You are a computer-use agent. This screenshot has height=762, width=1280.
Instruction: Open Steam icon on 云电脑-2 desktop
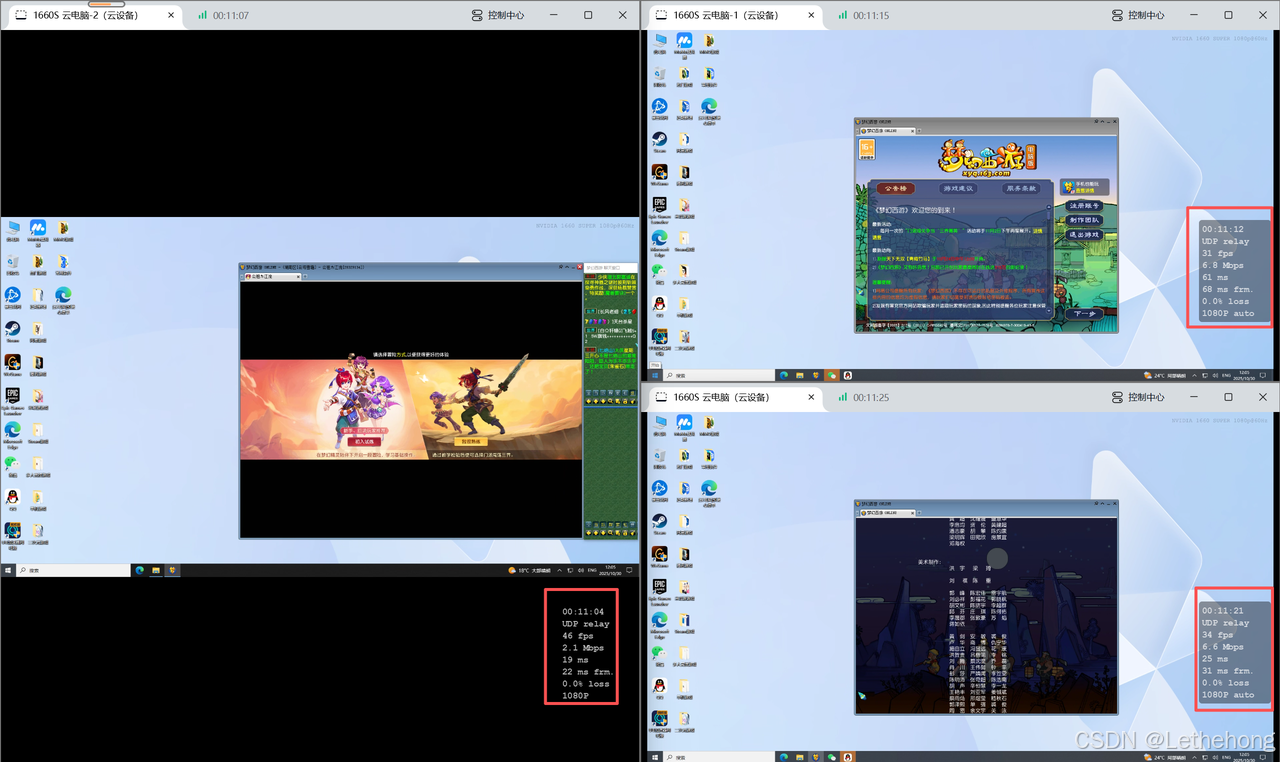click(13, 331)
